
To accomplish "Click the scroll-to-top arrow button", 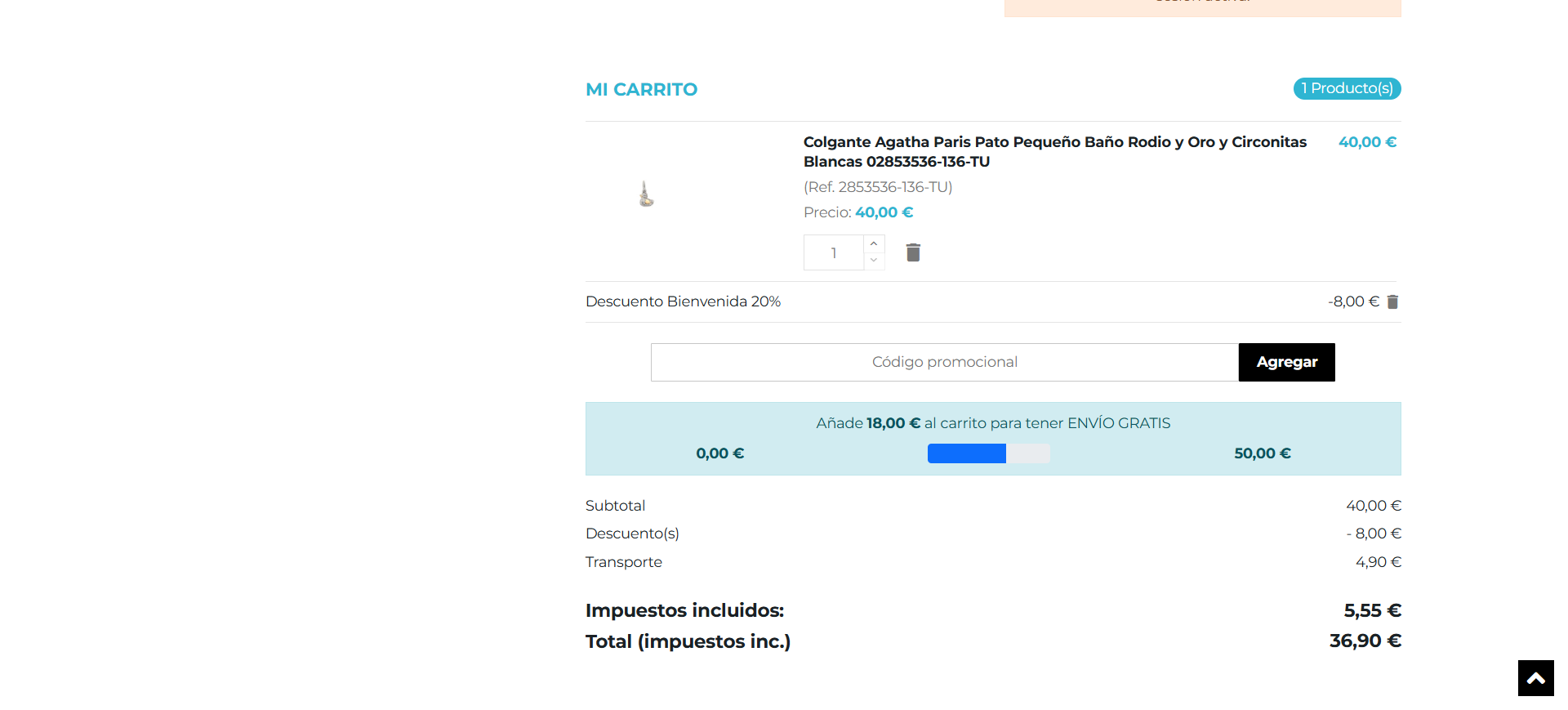I will pos(1535,678).
